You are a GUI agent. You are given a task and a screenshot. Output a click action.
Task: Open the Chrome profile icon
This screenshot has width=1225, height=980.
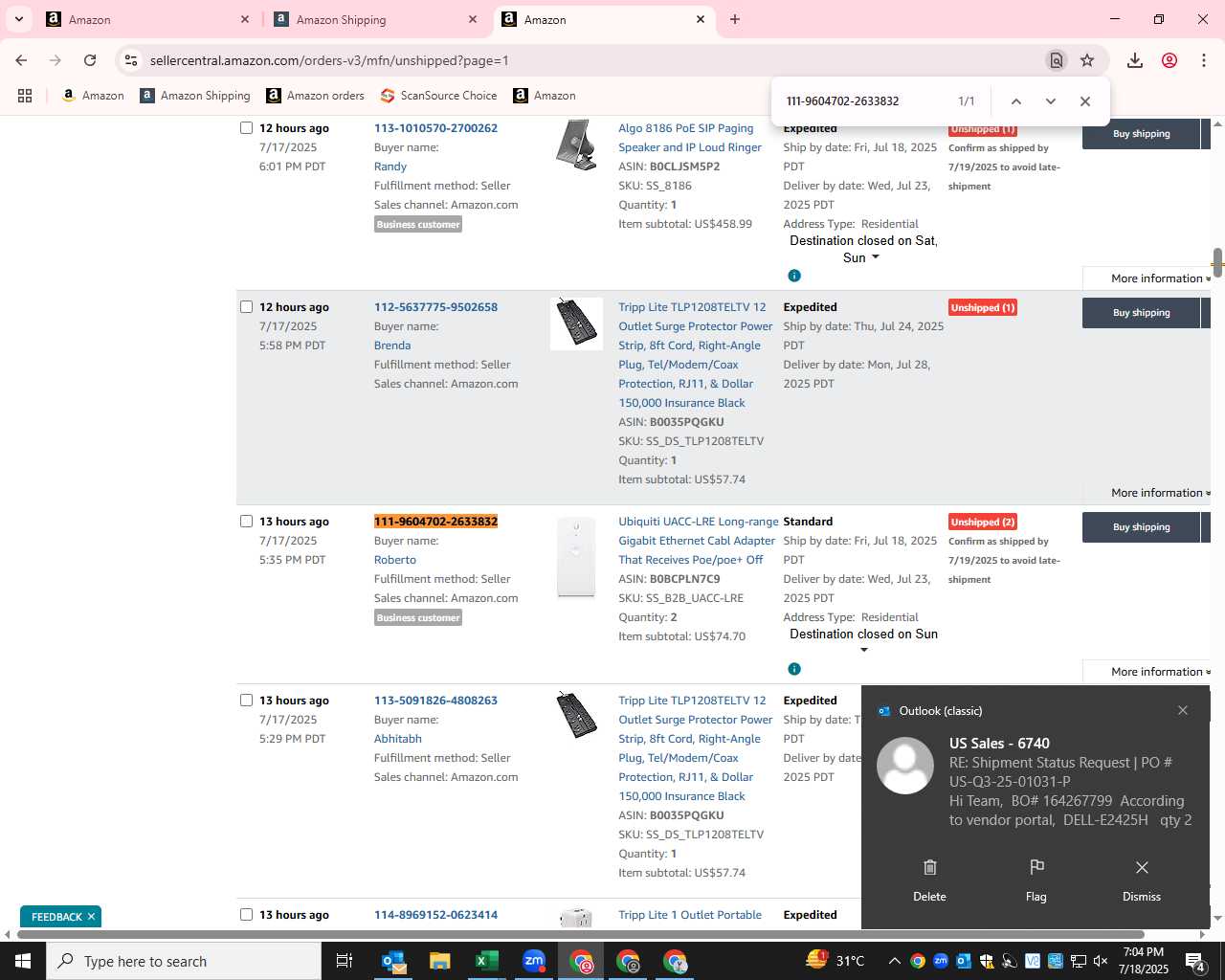[1169, 60]
